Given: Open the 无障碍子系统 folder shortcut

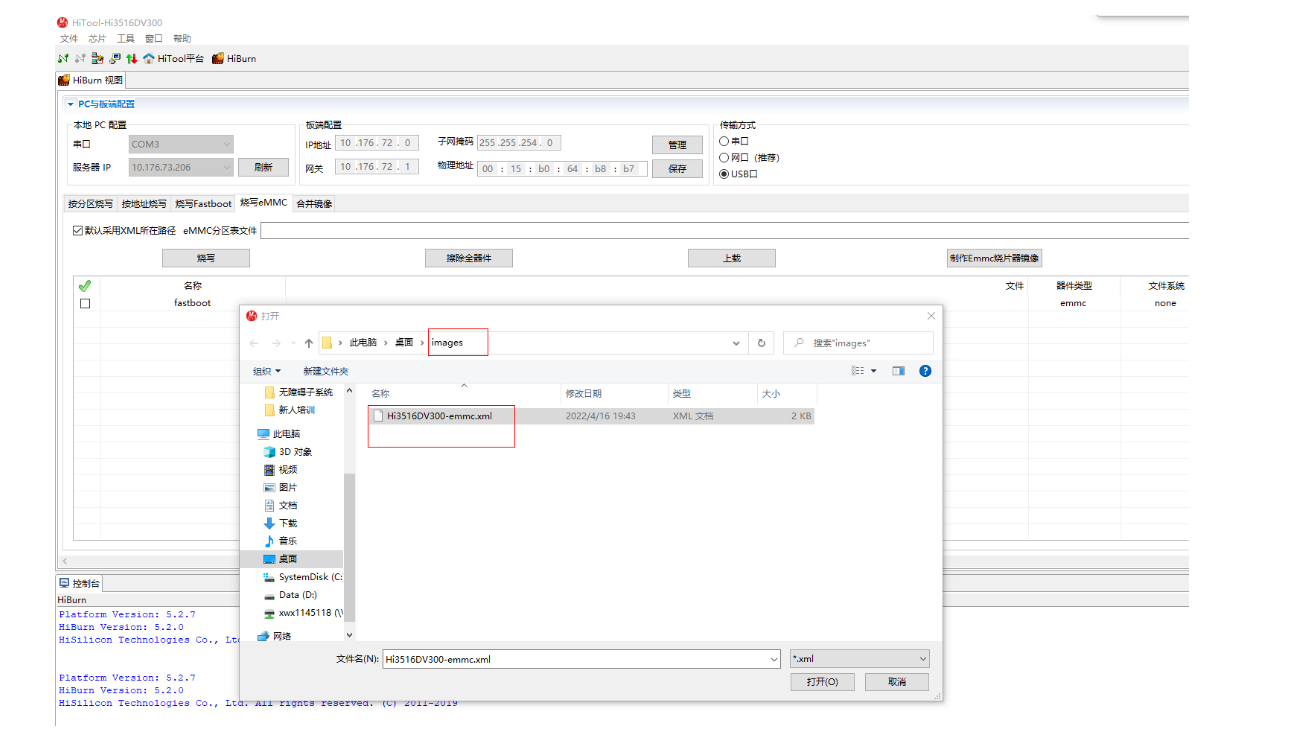Looking at the screenshot, I should pyautogui.click(x=298, y=392).
